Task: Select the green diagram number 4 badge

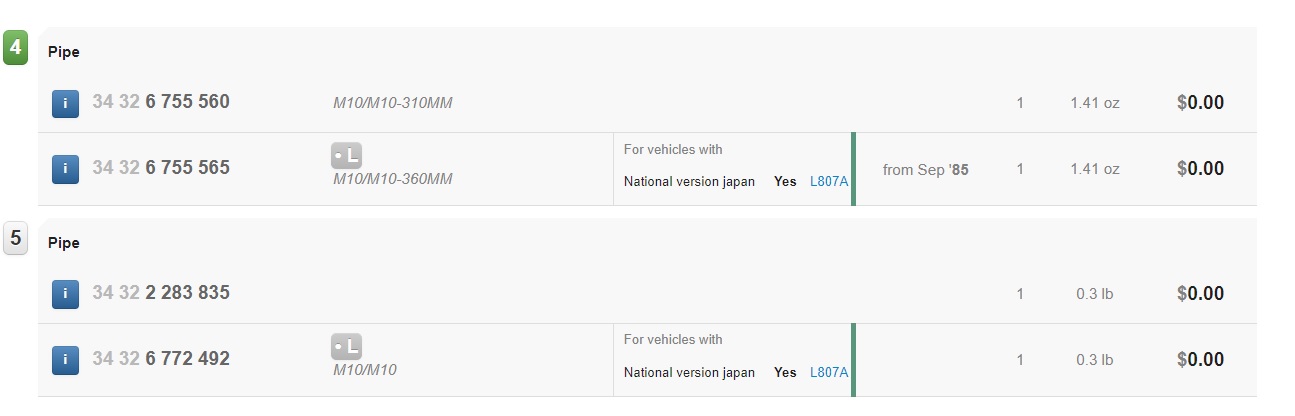Action: click(x=15, y=47)
